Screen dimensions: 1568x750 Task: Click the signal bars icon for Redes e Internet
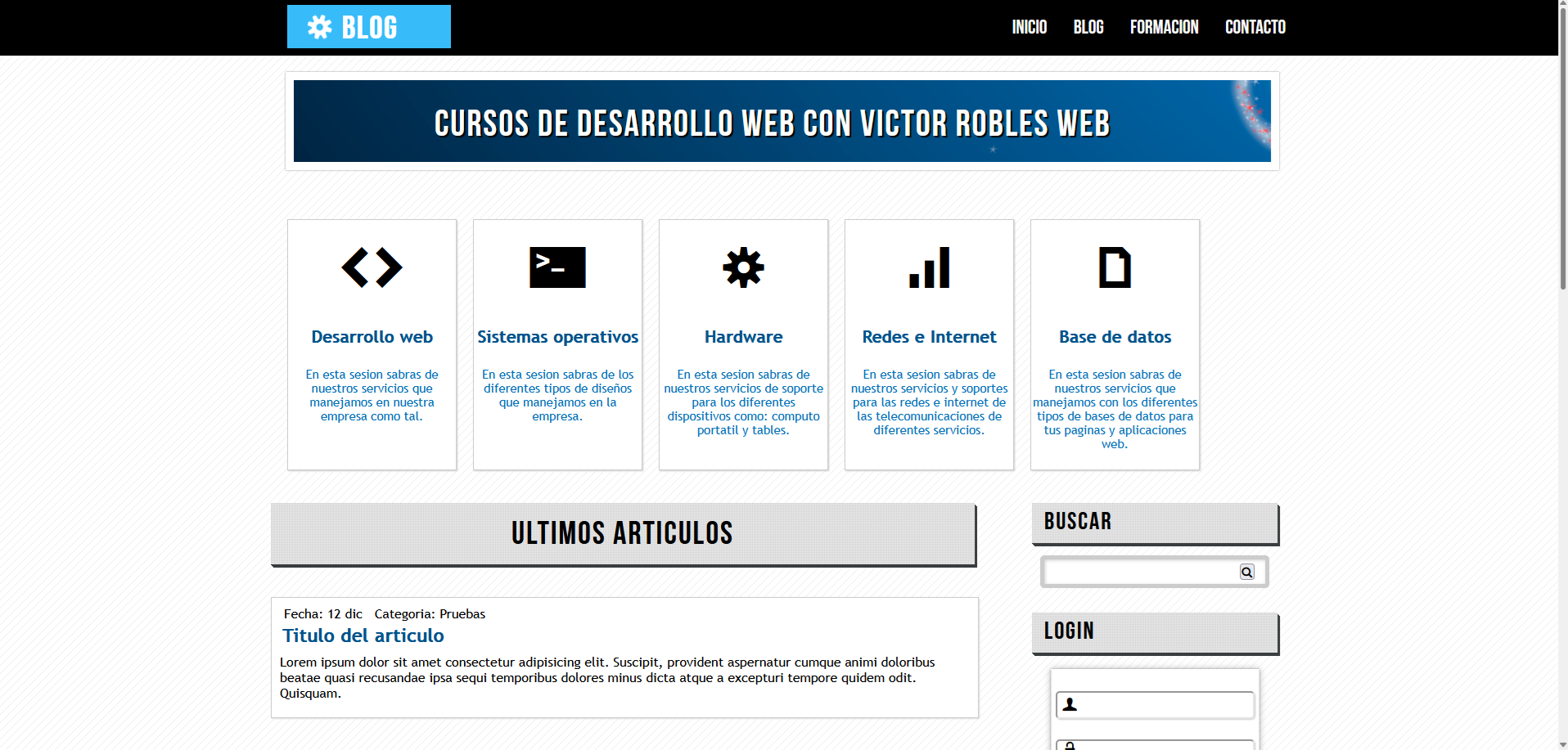(x=929, y=267)
